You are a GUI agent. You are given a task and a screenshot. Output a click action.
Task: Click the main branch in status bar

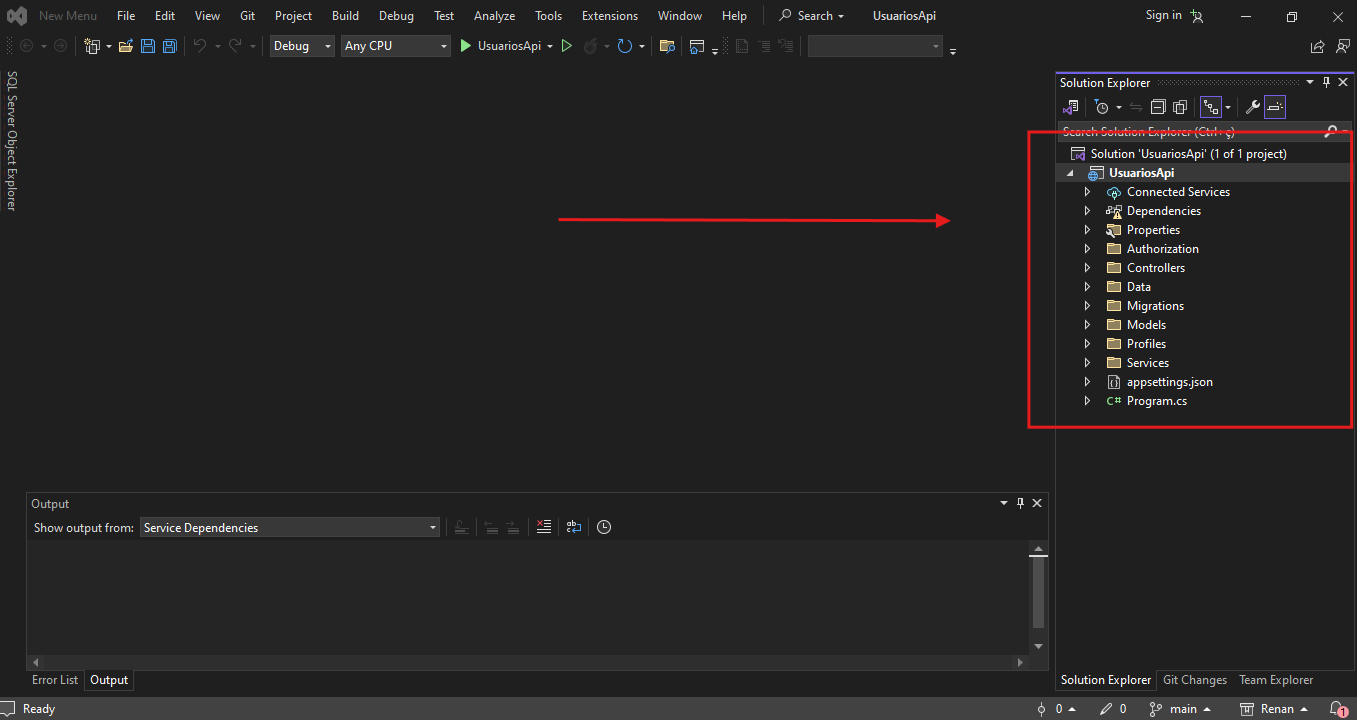click(1180, 709)
